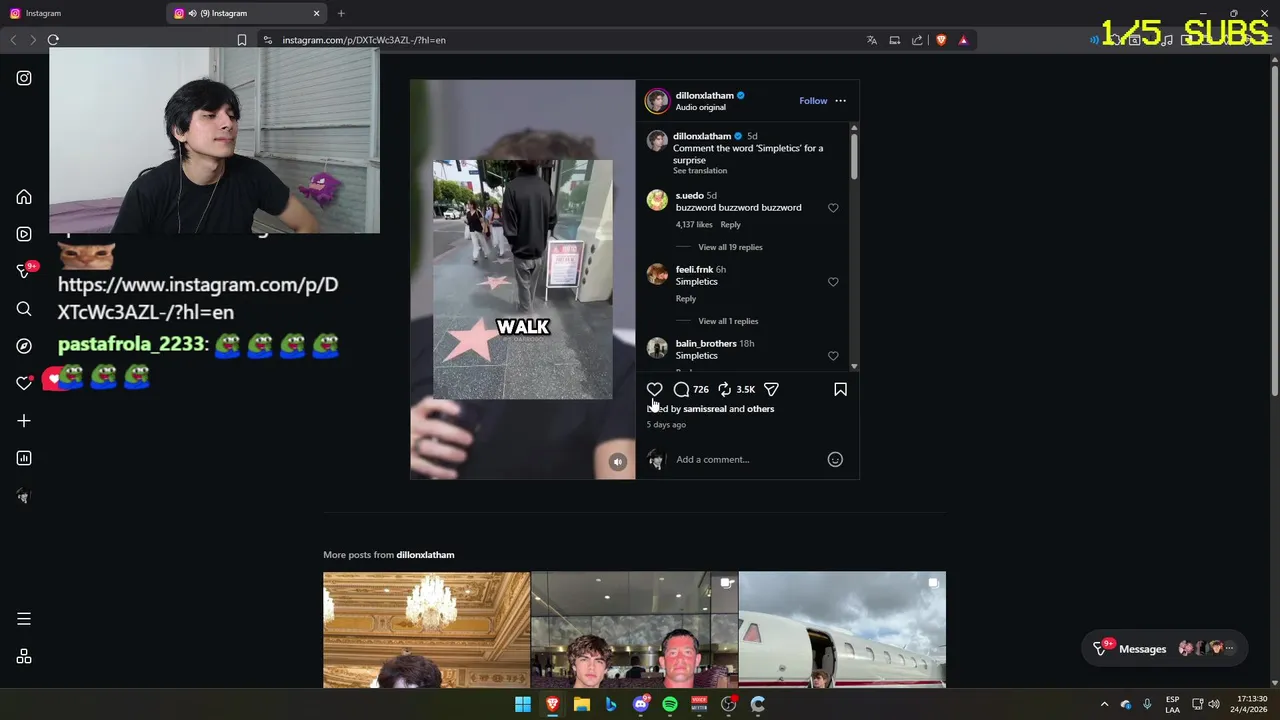Open Explore compass in the sidebar

(x=24, y=346)
